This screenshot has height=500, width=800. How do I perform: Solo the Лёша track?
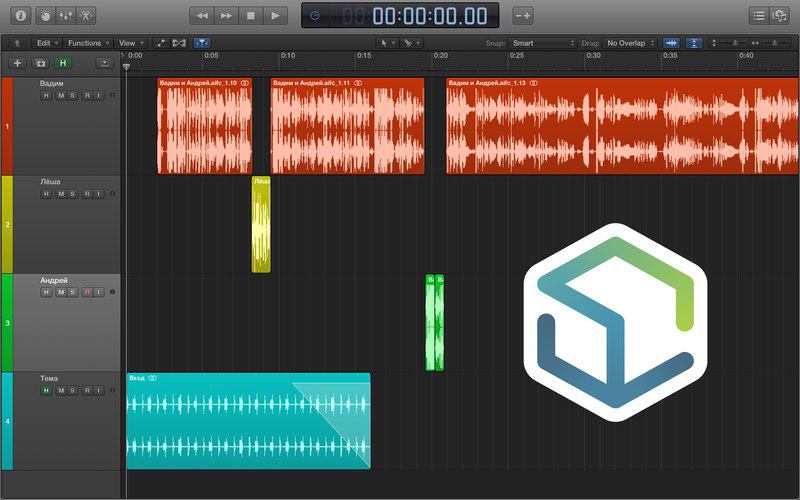coord(72,194)
